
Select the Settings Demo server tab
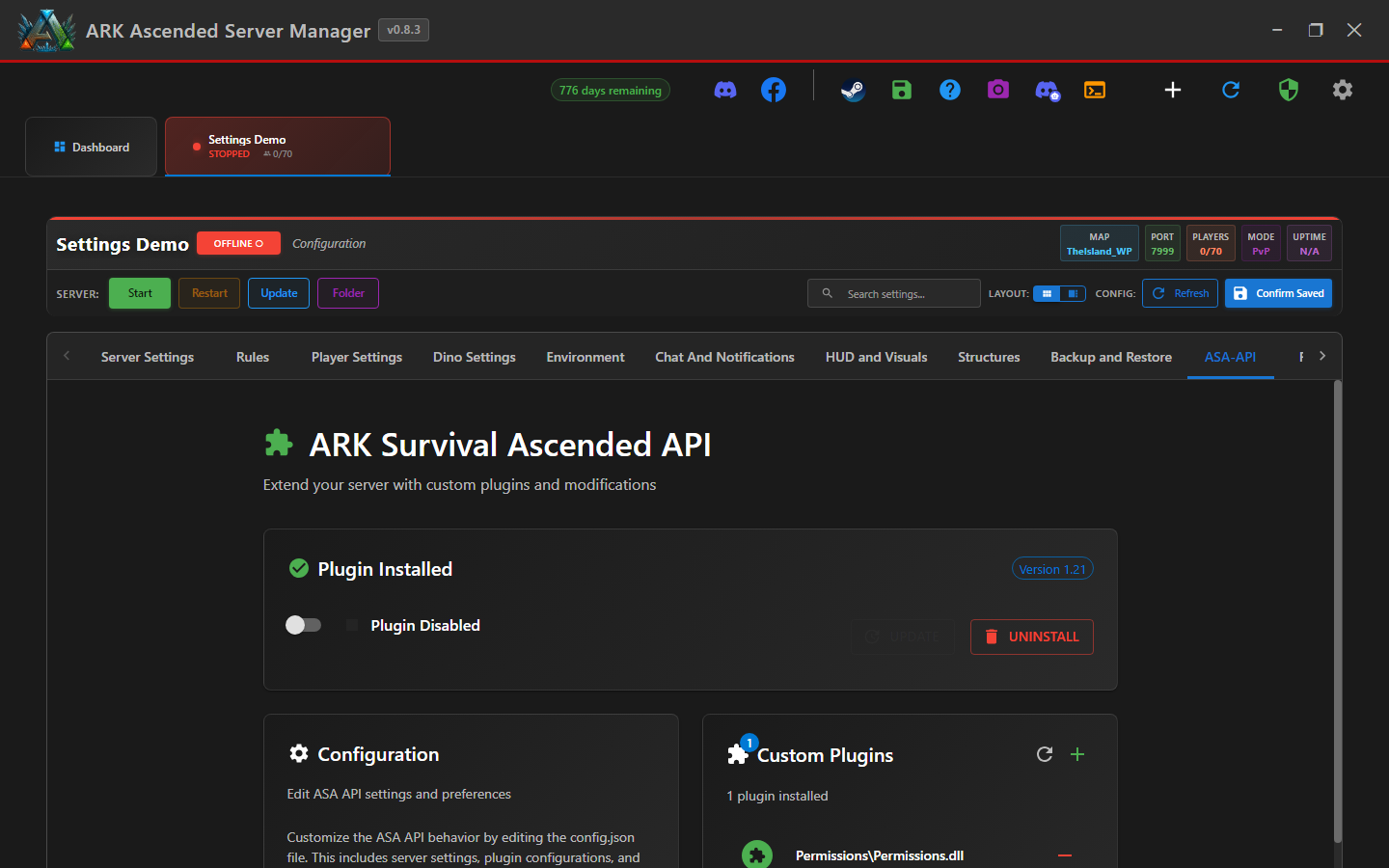(x=278, y=147)
